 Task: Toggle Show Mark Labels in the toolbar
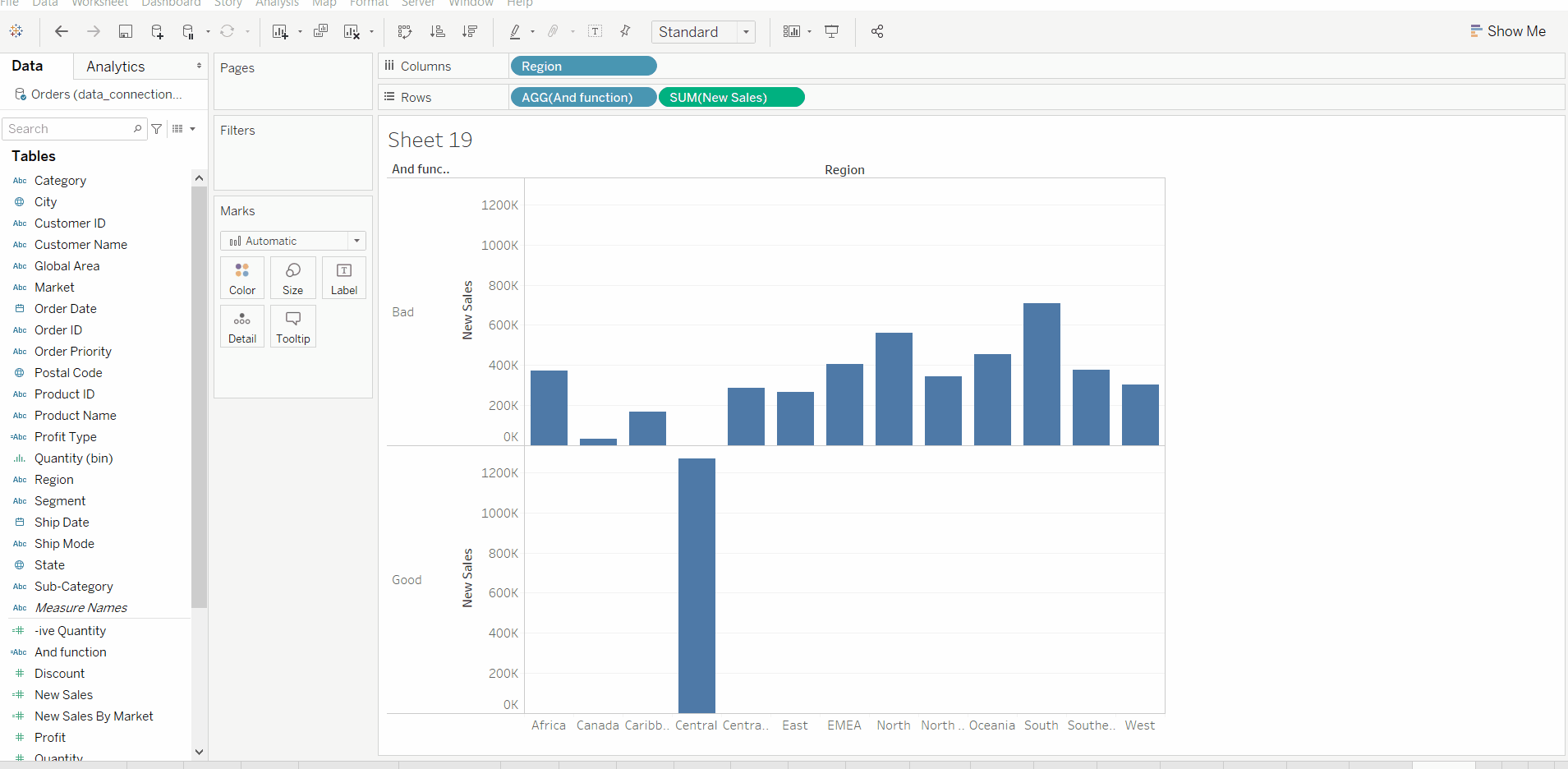coord(596,31)
